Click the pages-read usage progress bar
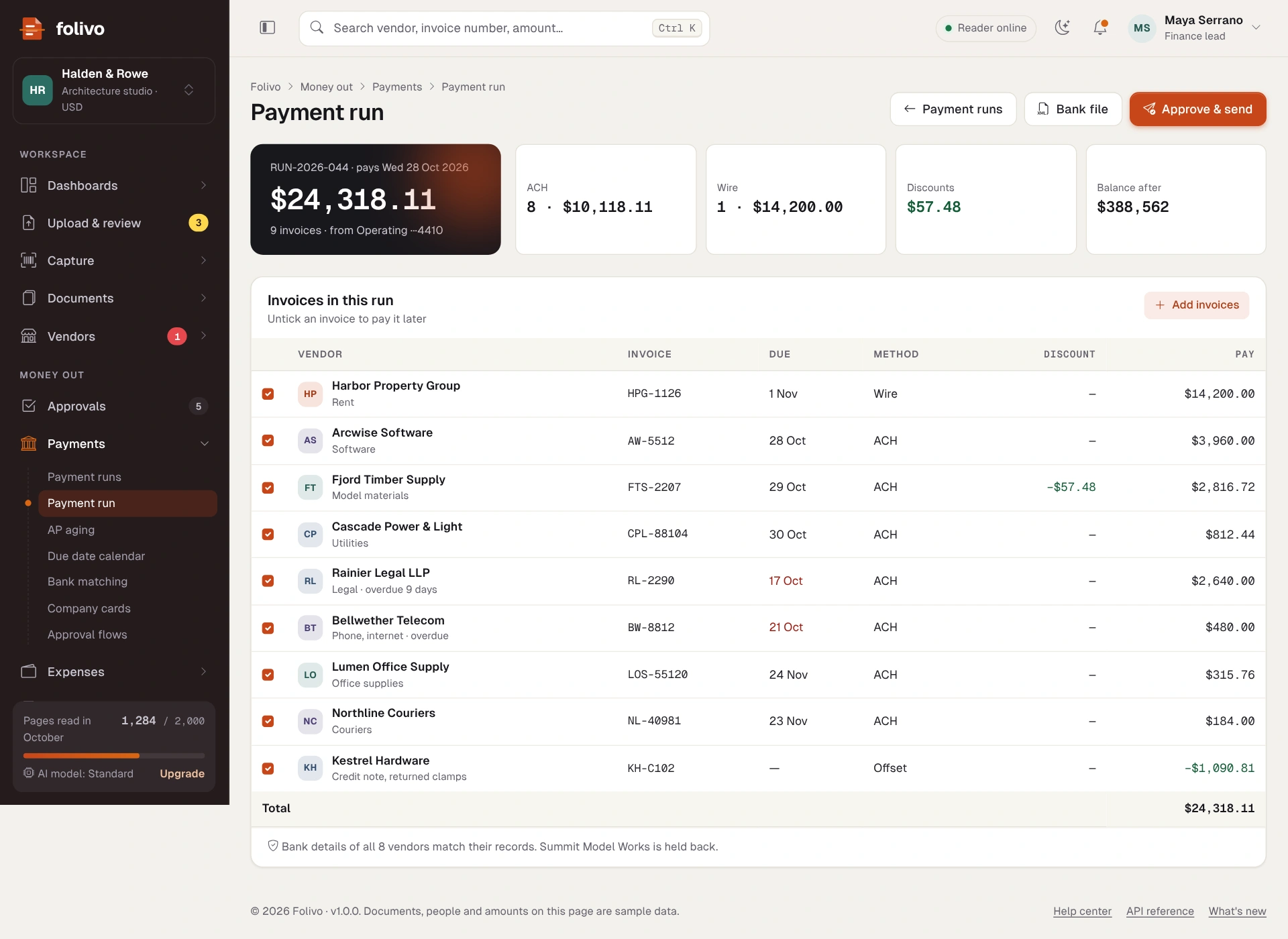The height and width of the screenshot is (939, 1288). [x=114, y=756]
